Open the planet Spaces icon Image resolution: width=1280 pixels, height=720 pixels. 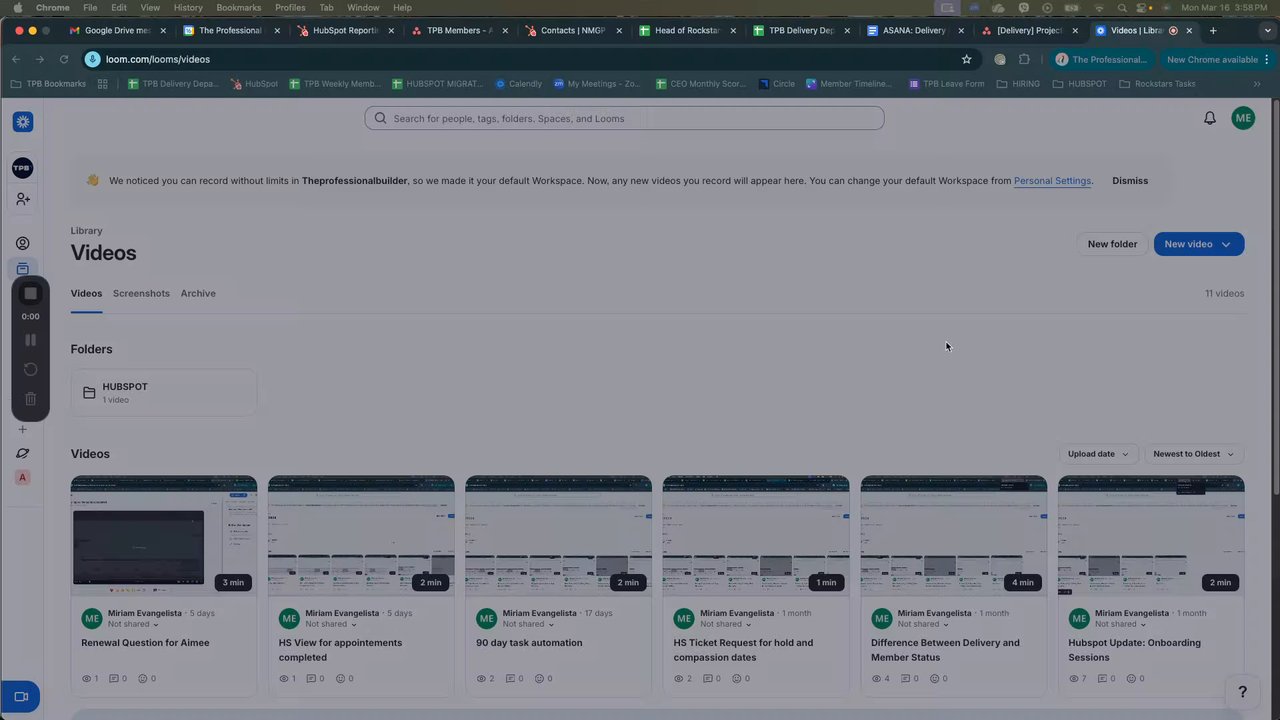22,454
